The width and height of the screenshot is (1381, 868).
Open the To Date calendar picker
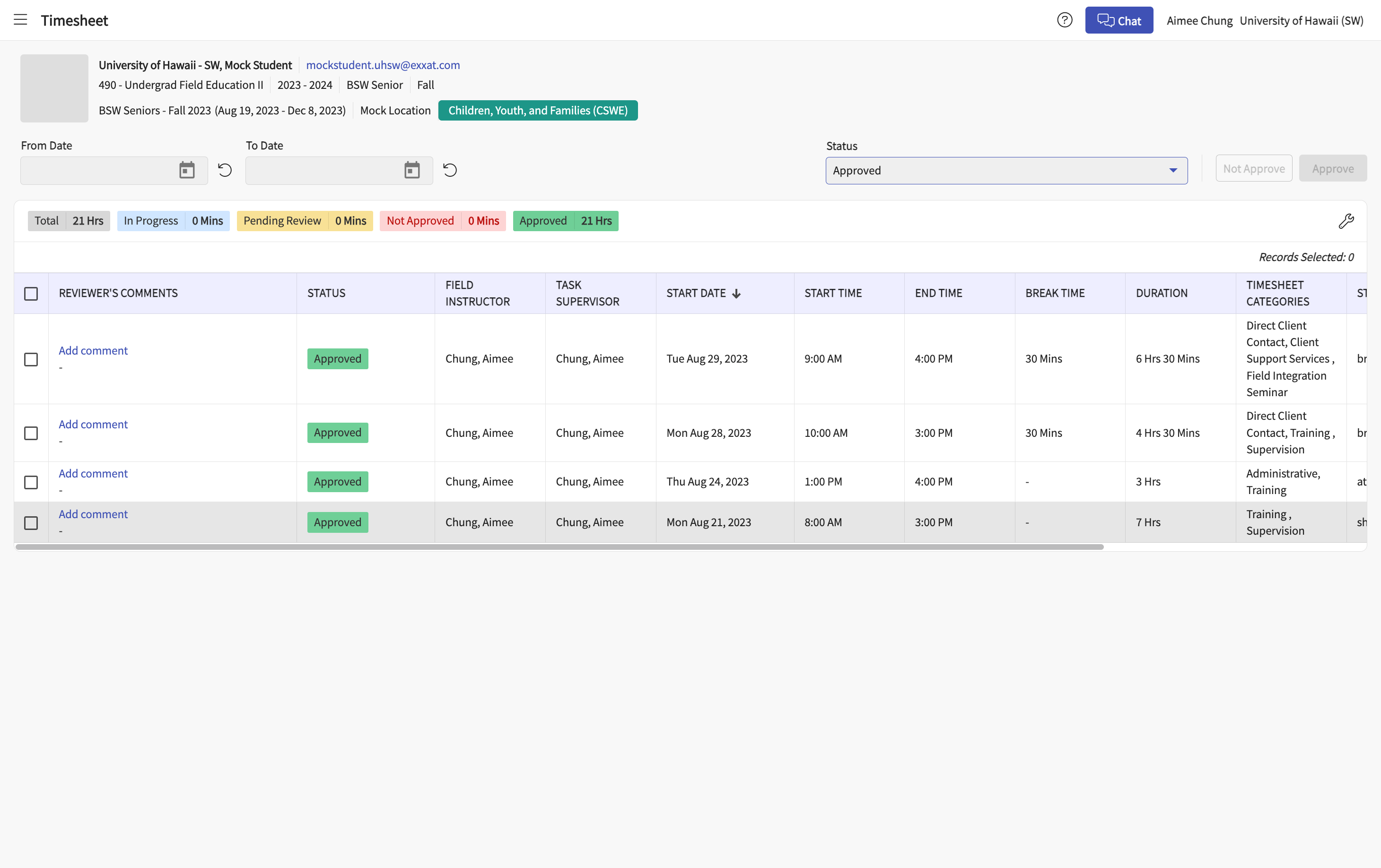pos(412,170)
